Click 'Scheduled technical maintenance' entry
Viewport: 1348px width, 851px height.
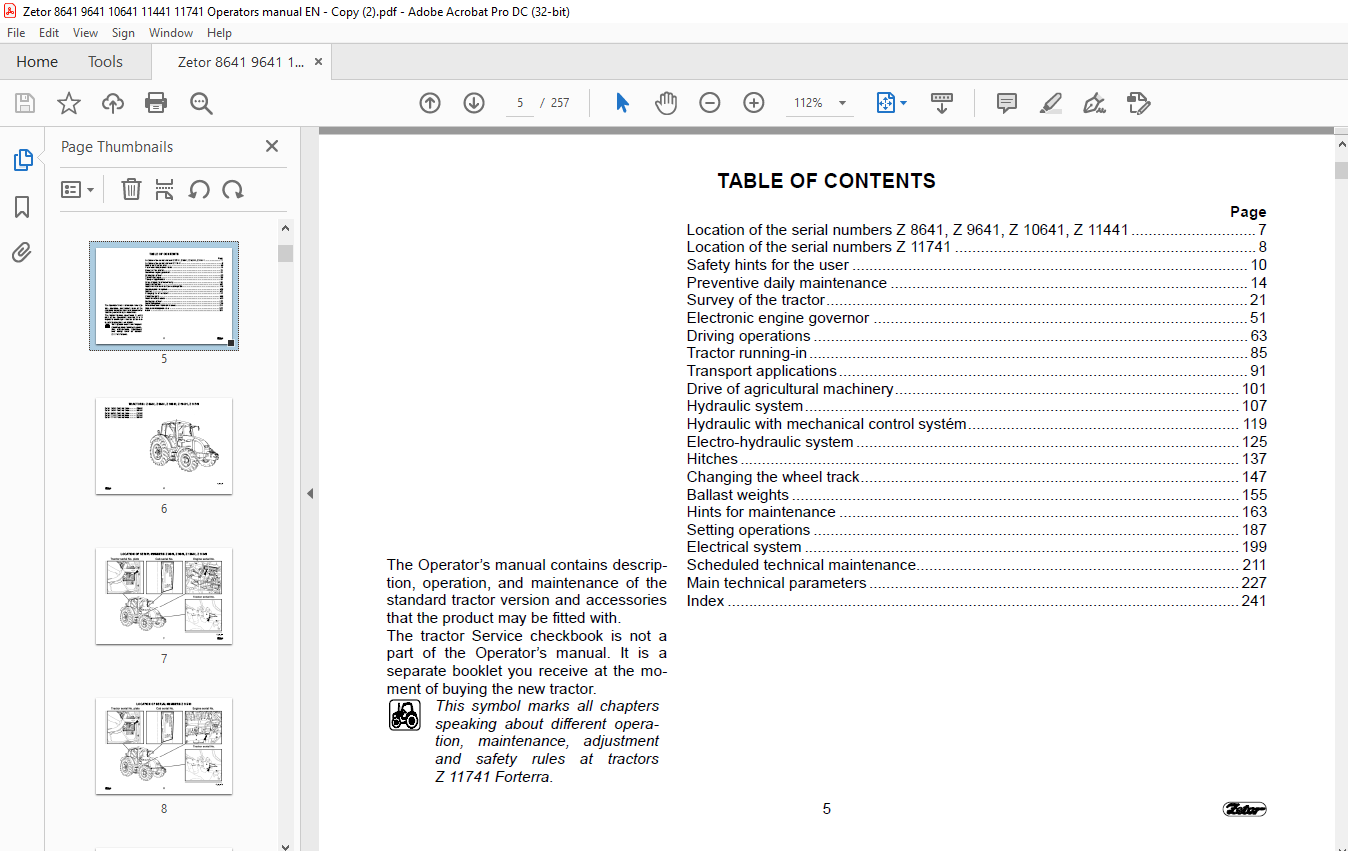[x=976, y=565]
